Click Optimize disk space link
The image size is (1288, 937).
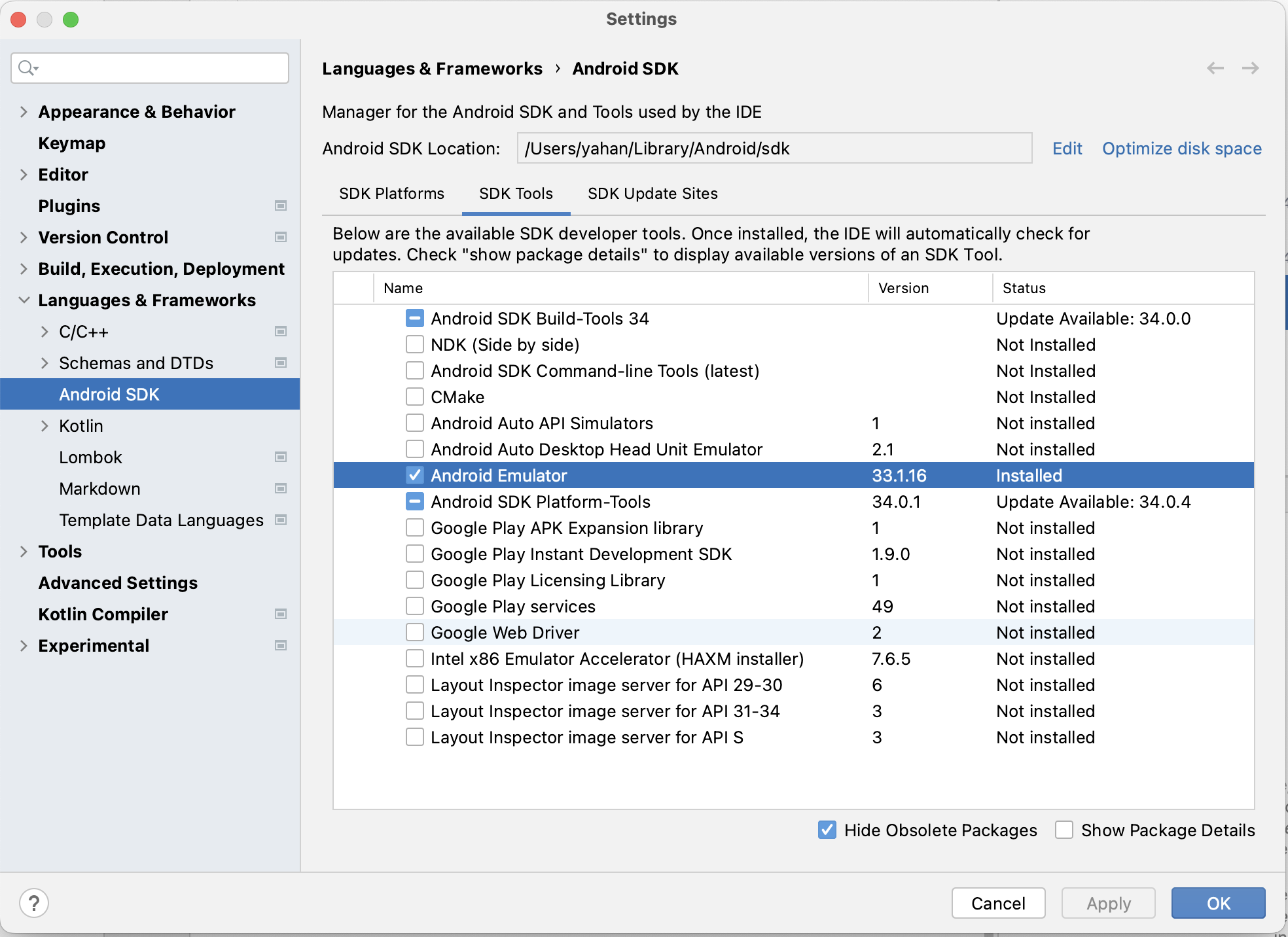pyautogui.click(x=1181, y=149)
